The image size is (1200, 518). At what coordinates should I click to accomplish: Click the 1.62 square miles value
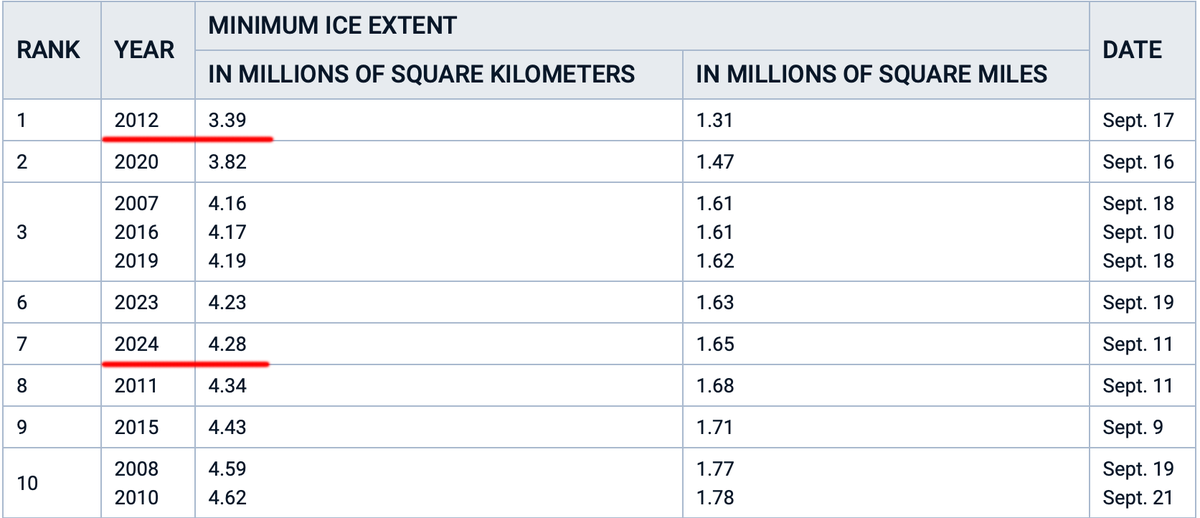pyautogui.click(x=715, y=261)
